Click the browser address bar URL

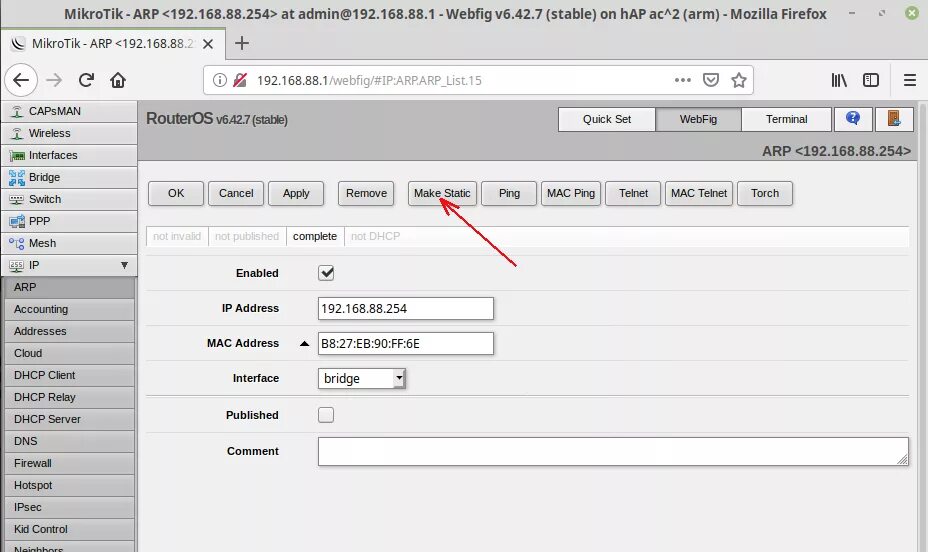coord(369,80)
